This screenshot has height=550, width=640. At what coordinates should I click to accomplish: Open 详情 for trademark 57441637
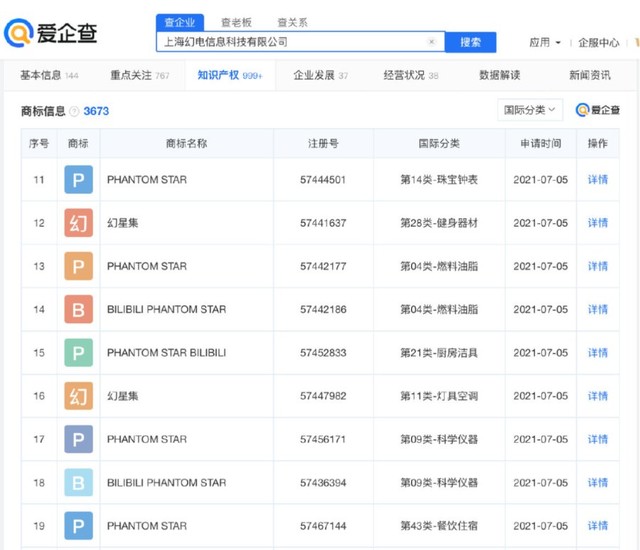[598, 223]
